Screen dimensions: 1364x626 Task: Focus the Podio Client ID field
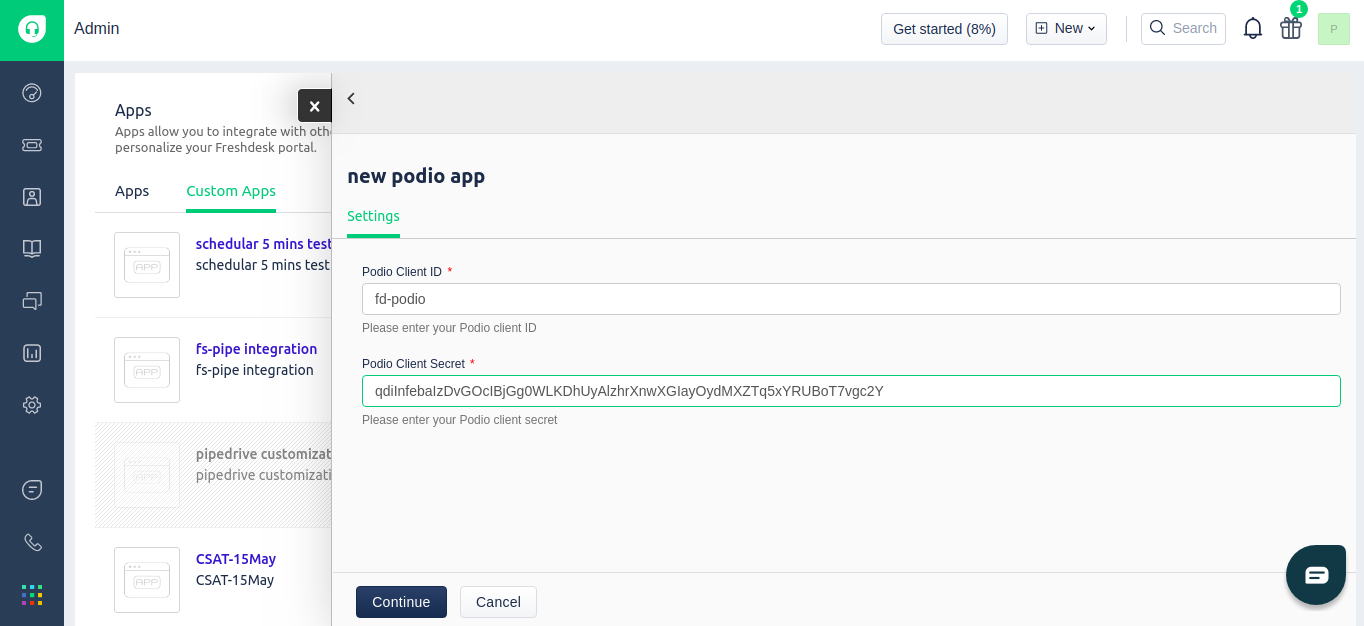[x=851, y=299]
